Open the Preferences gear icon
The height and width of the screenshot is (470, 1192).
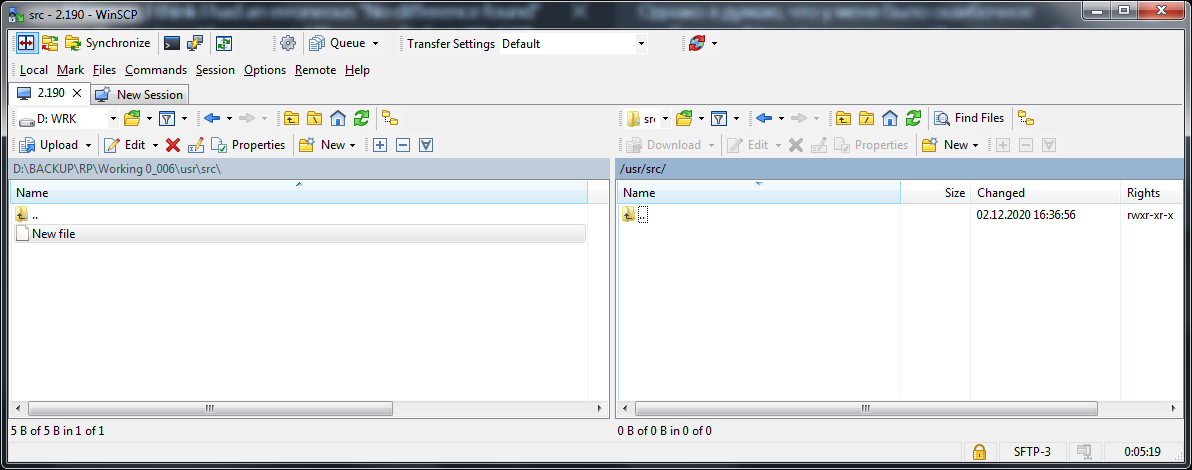coord(288,43)
